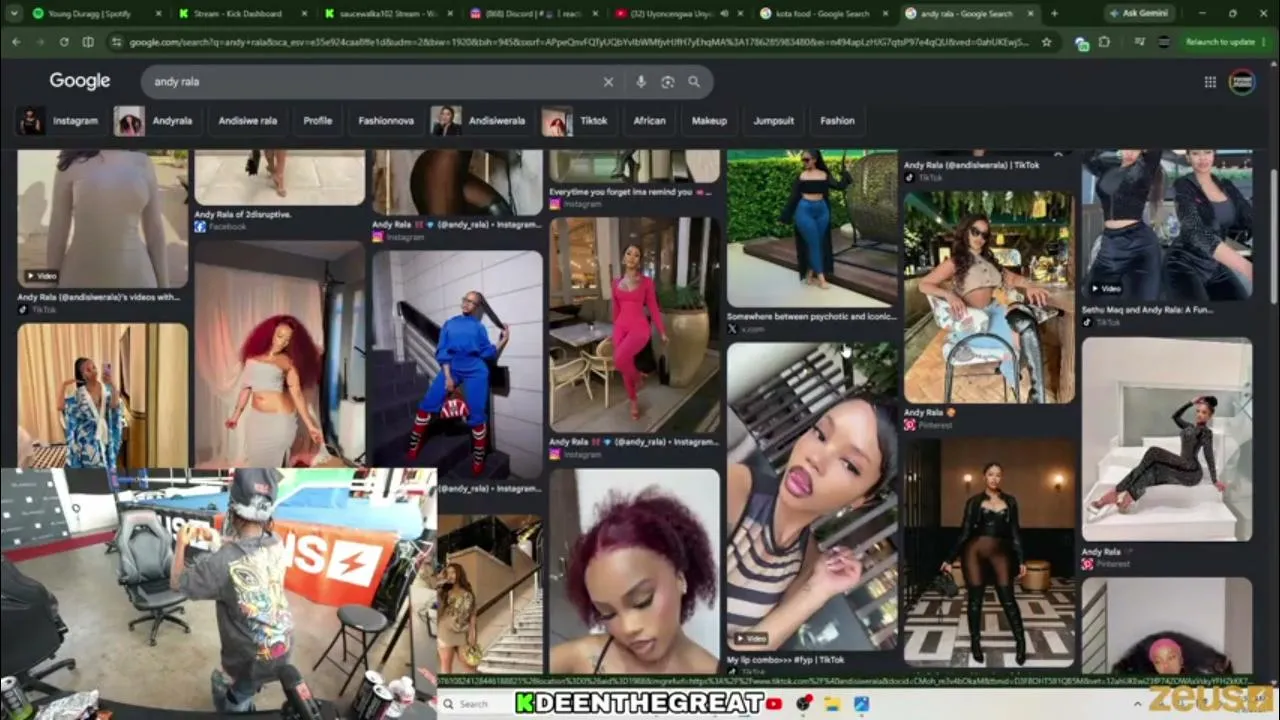
Task: Clear the 'andy rala' search text
Action: pos(608,82)
